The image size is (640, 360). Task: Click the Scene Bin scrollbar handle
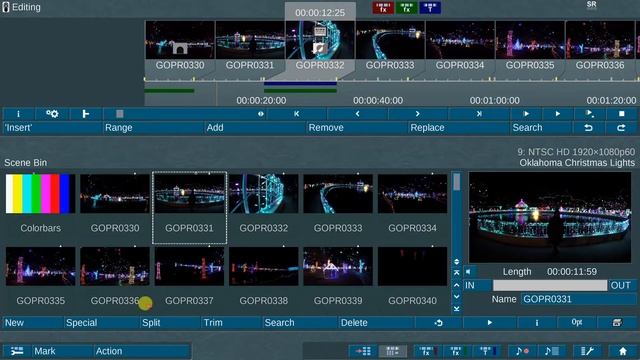pos(456,182)
